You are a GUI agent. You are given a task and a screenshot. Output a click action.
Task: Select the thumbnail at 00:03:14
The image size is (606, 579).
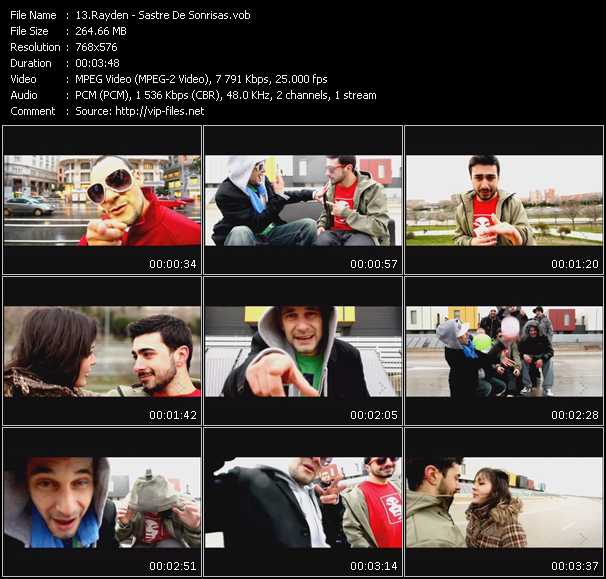303,502
